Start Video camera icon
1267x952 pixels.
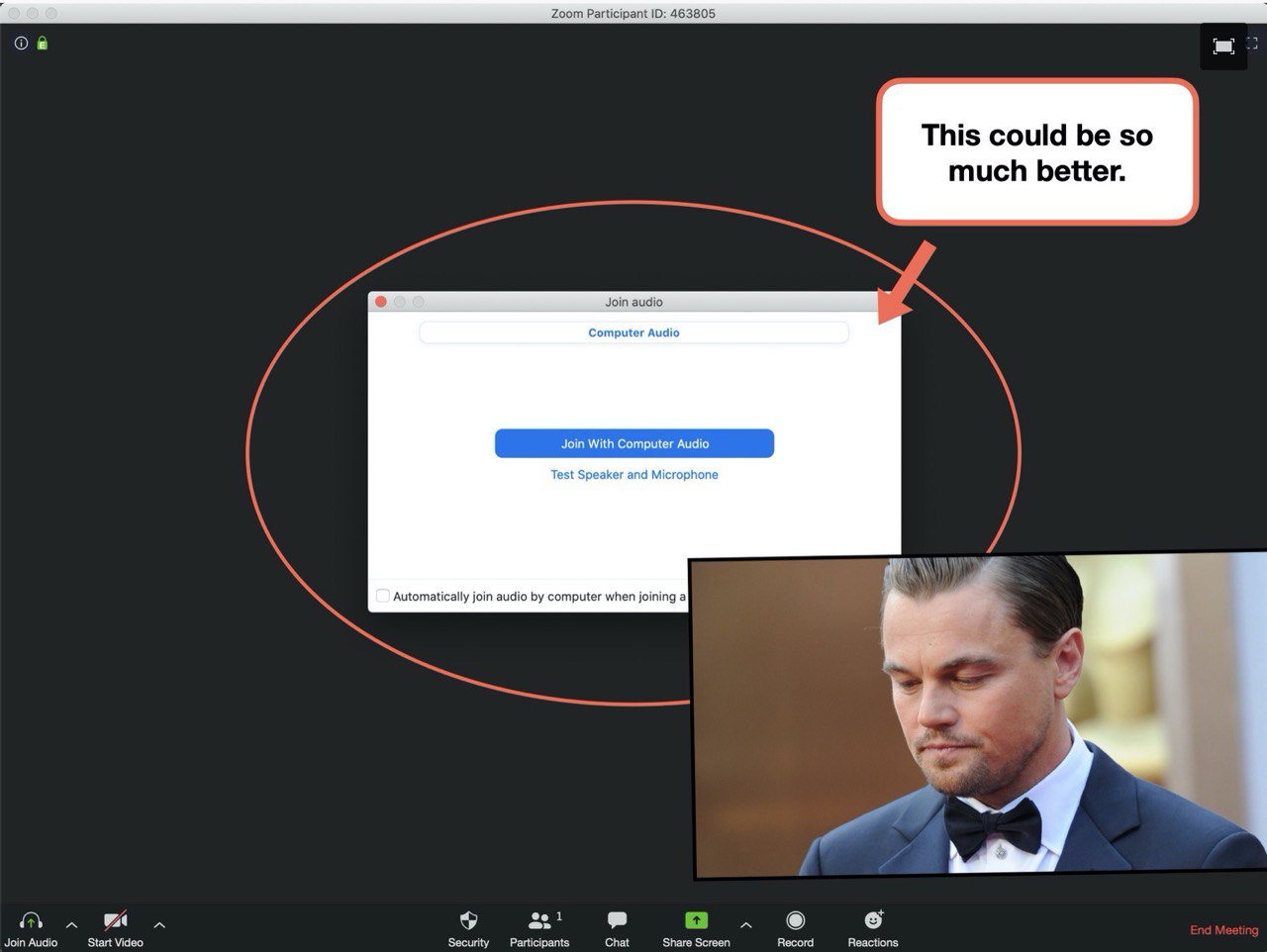click(x=115, y=920)
